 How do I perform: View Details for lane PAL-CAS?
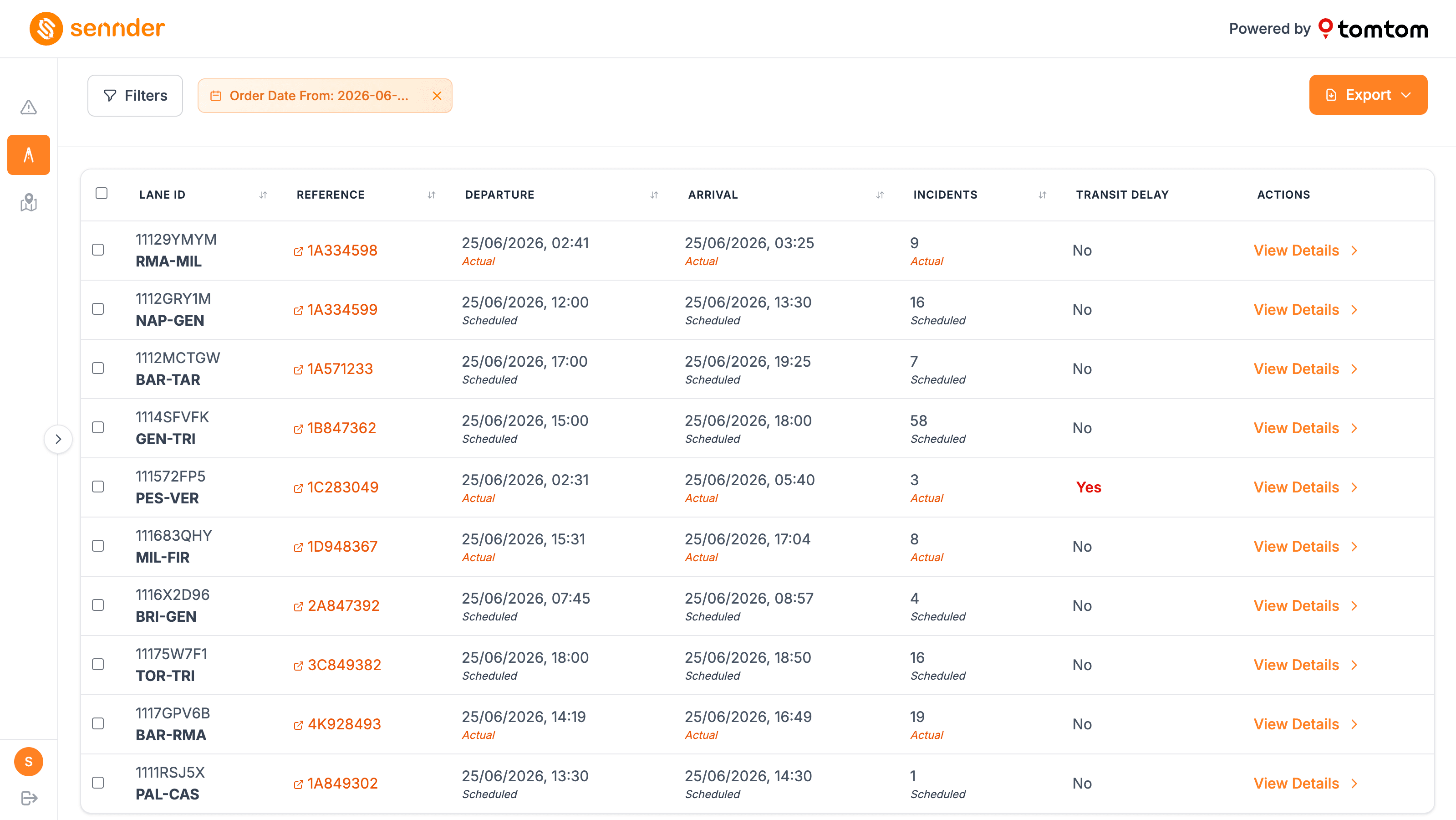pos(1306,783)
